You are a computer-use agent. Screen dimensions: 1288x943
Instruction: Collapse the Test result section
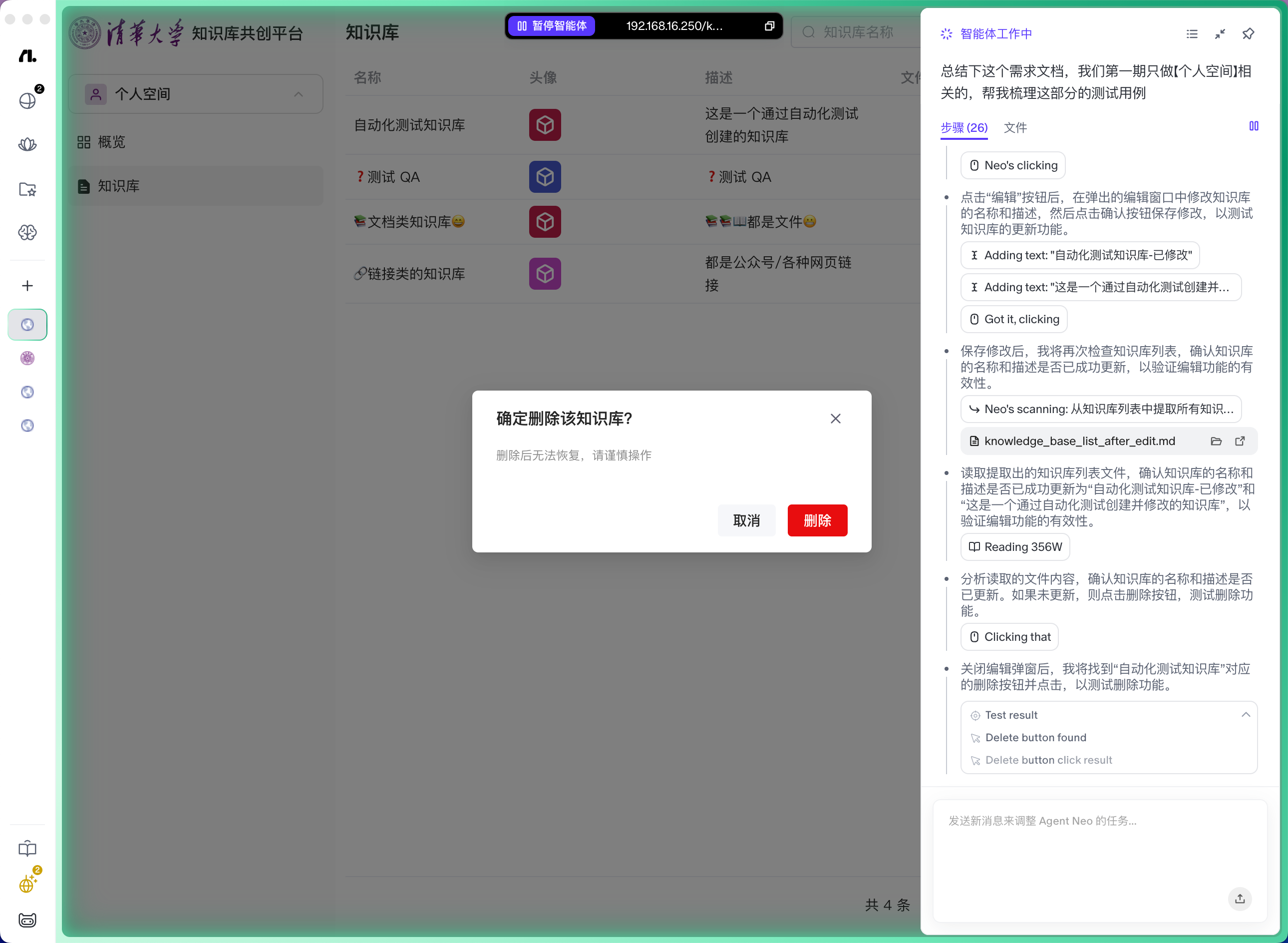[x=1246, y=715]
